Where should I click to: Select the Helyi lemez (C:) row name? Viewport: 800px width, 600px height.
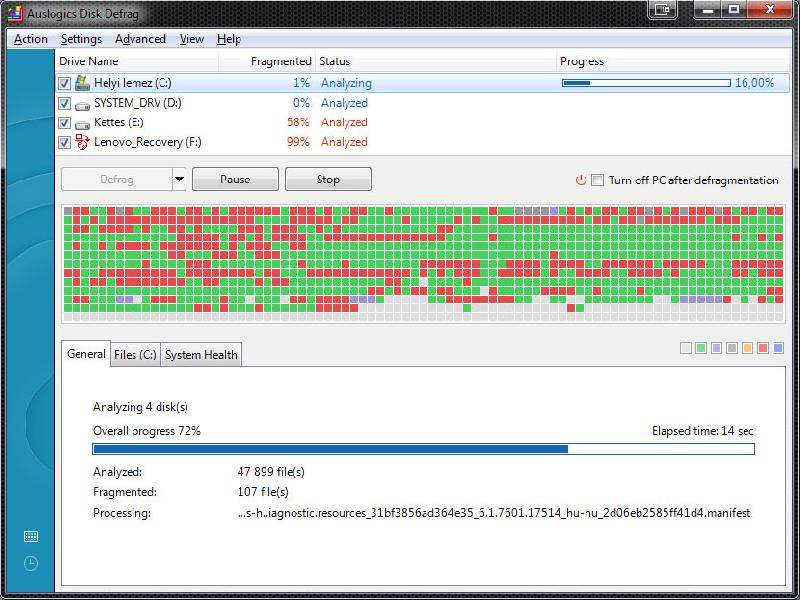pos(133,83)
